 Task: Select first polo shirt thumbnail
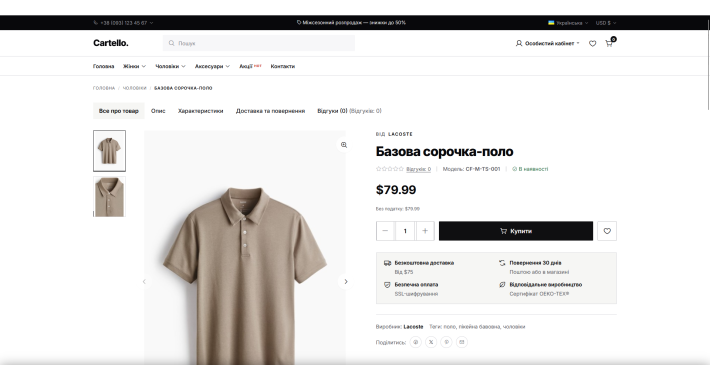click(110, 151)
